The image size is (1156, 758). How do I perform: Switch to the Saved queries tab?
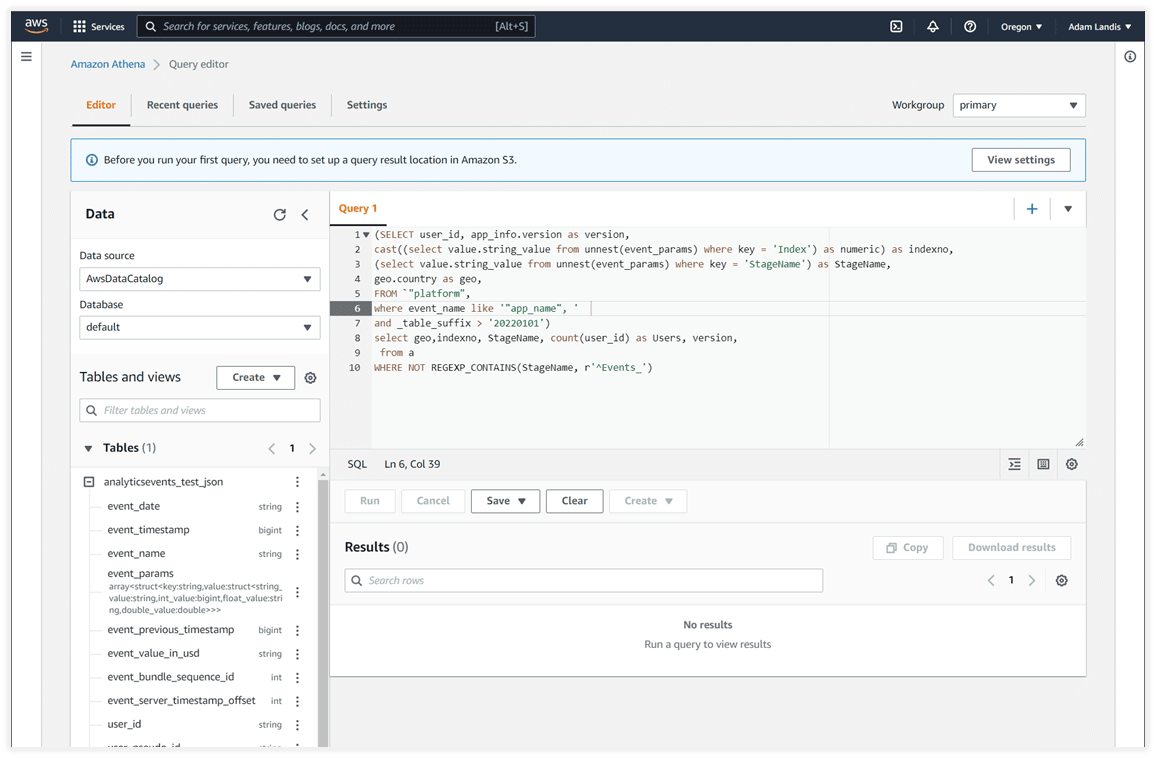[282, 105]
